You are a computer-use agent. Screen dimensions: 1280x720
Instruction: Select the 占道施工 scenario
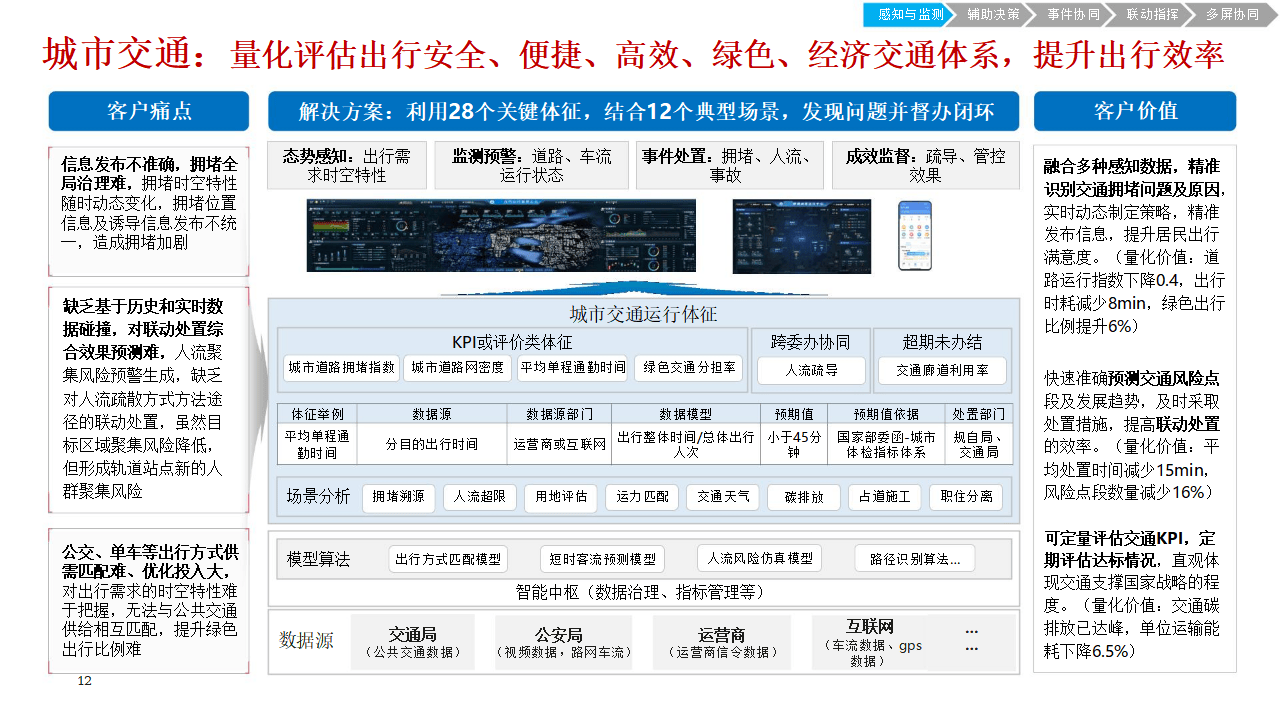click(x=884, y=497)
